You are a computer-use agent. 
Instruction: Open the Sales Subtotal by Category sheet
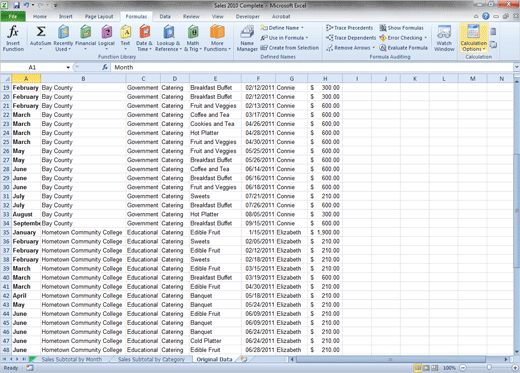click(x=151, y=359)
